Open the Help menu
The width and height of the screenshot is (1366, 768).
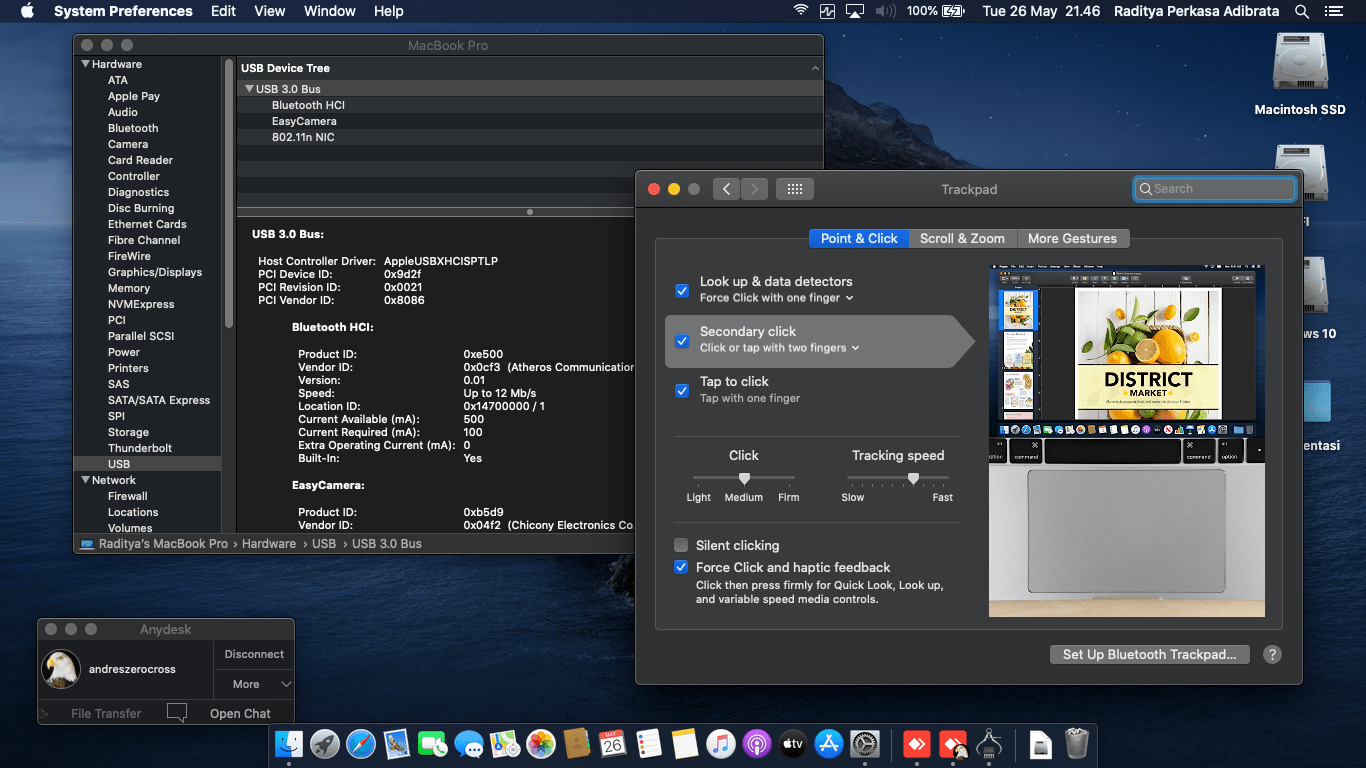tap(388, 11)
